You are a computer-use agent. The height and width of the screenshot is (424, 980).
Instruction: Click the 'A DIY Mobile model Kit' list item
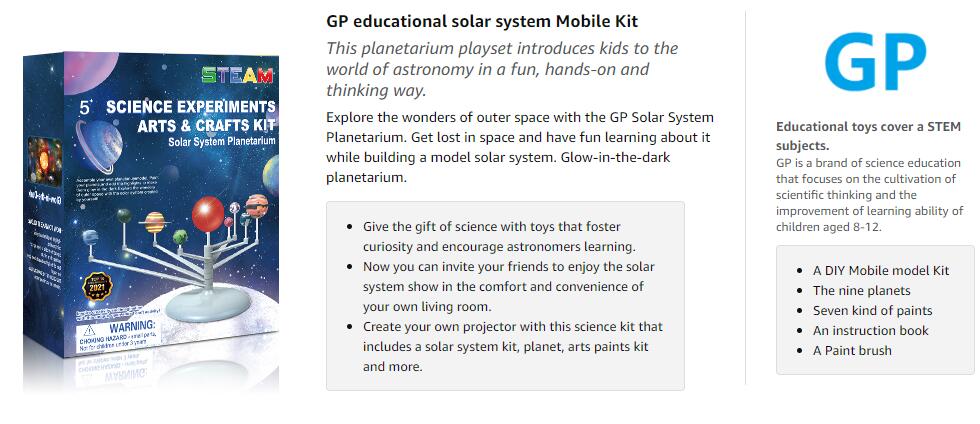(880, 270)
